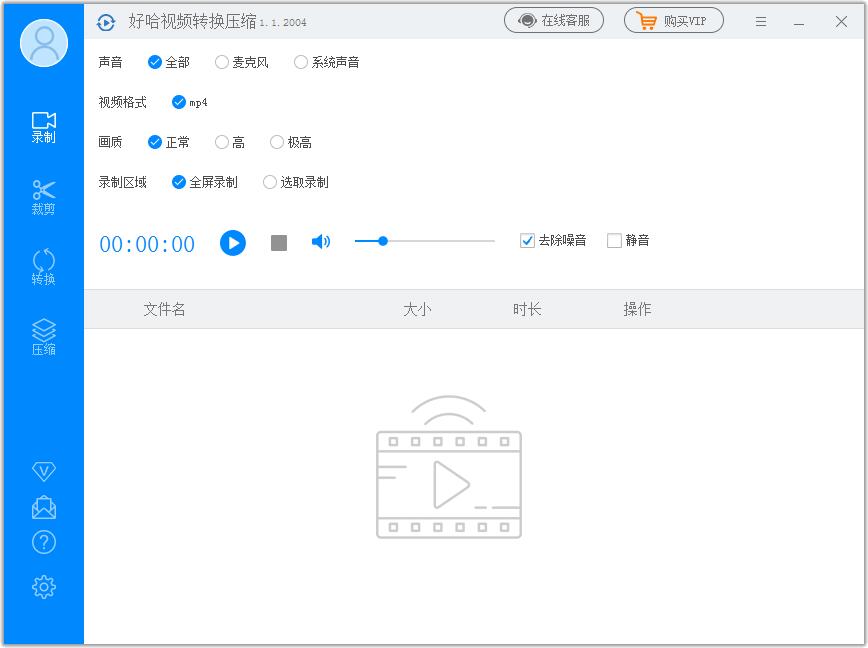Select 选取录制 region recording mode
This screenshot has height=648, width=868.
tap(270, 182)
